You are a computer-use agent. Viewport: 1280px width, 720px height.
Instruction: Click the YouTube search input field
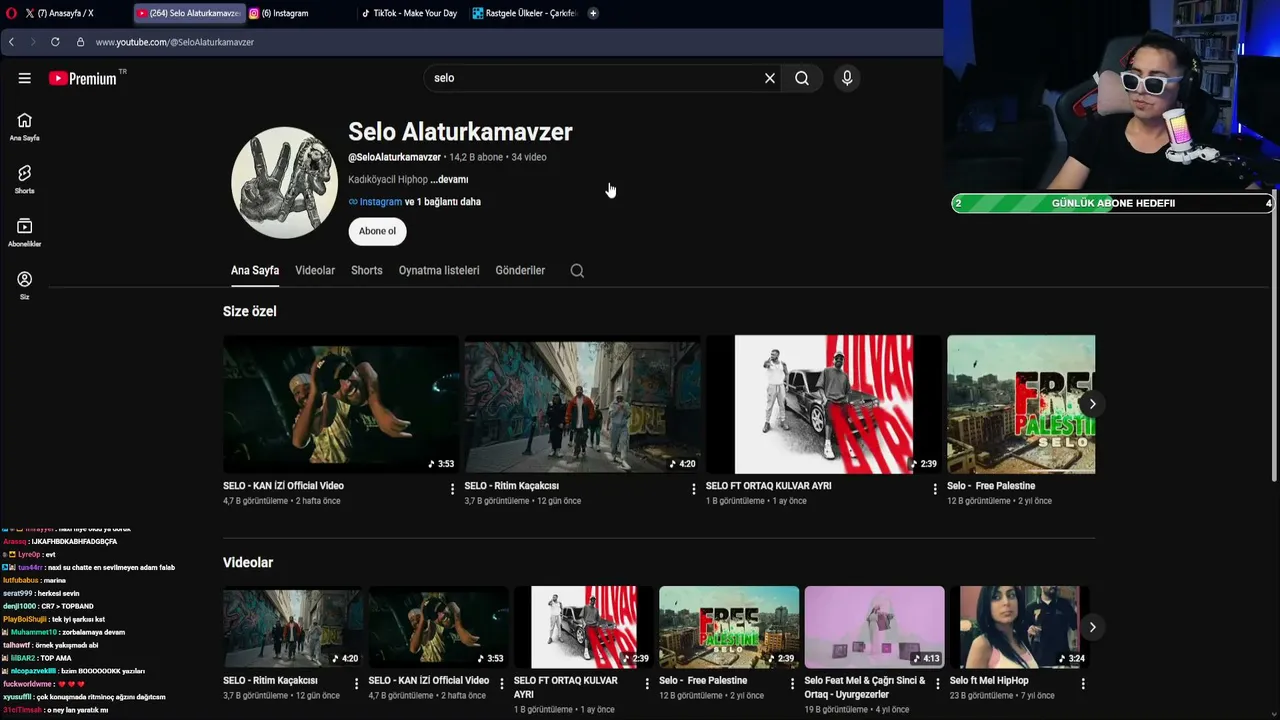[595, 78]
